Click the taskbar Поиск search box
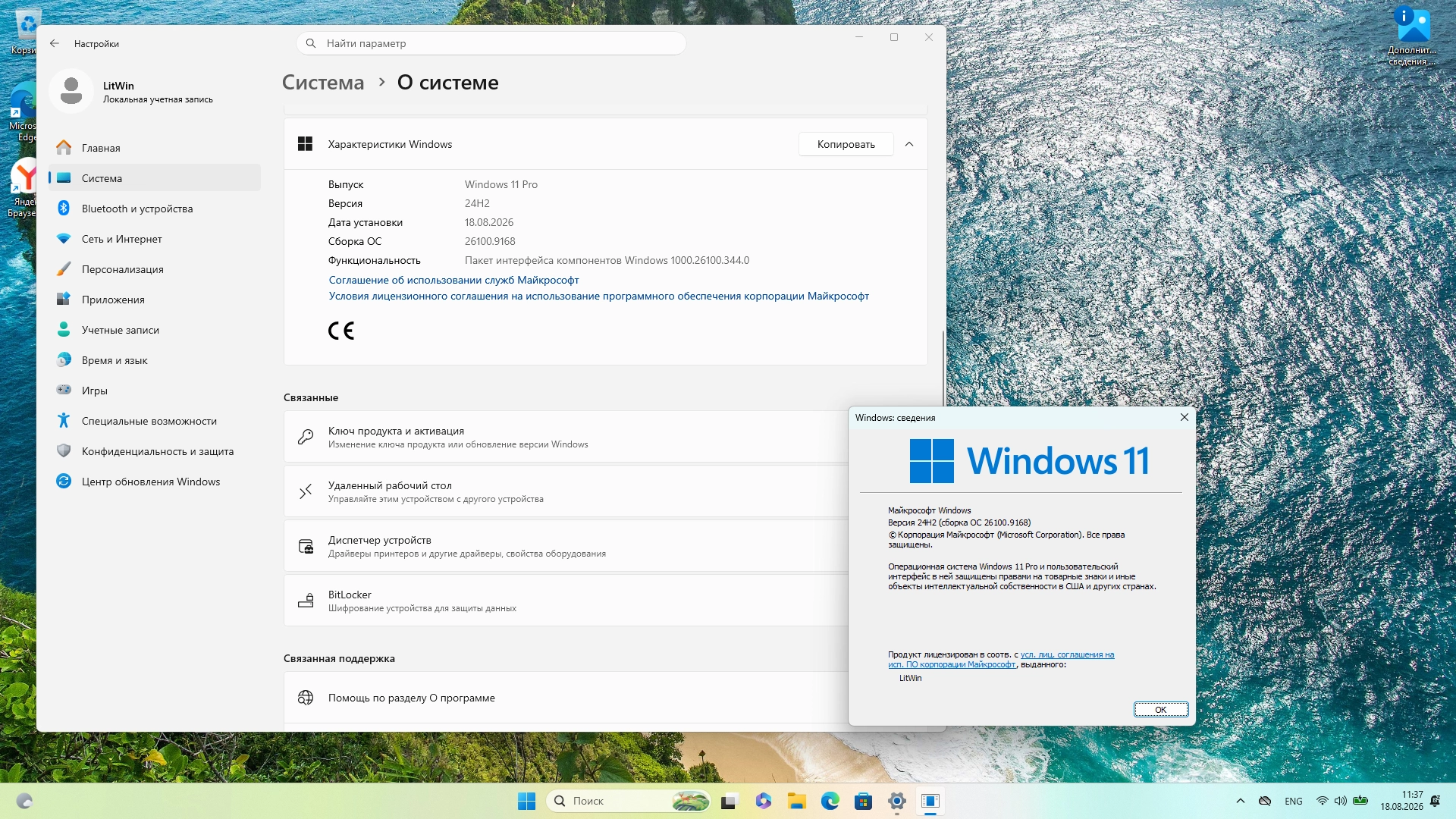 coord(629,801)
